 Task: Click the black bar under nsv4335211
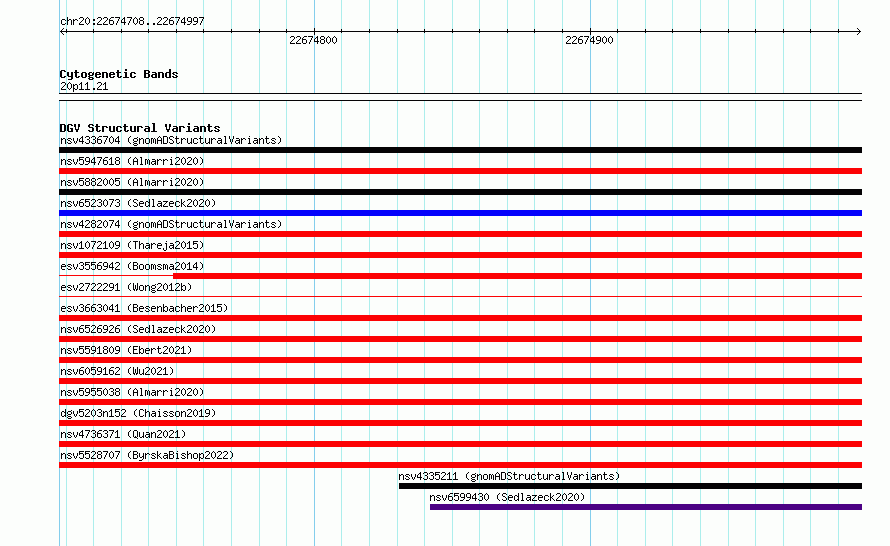[x=631, y=486]
